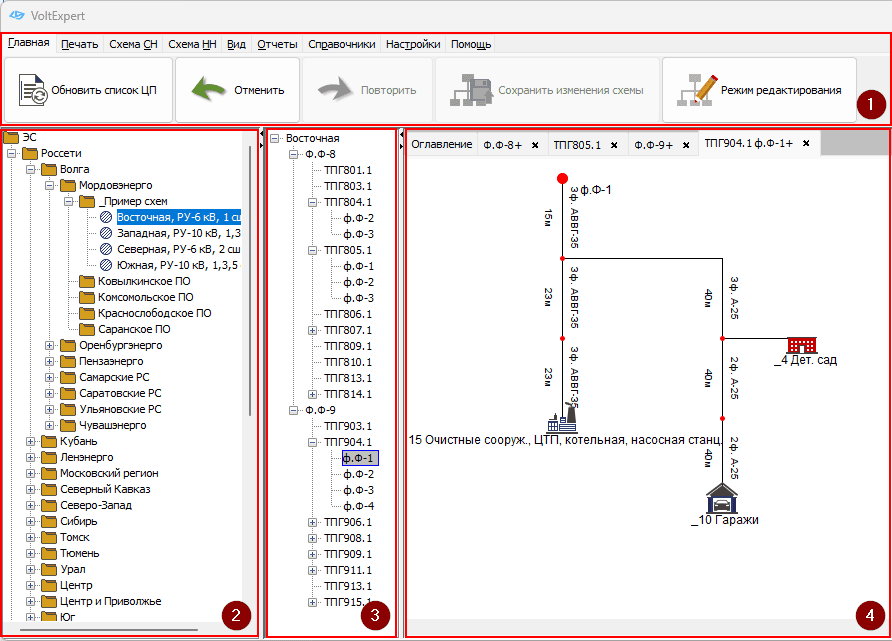The width and height of the screenshot is (892, 641).
Task: Expand the ТПГ906.1 tree node
Action: coord(313,522)
